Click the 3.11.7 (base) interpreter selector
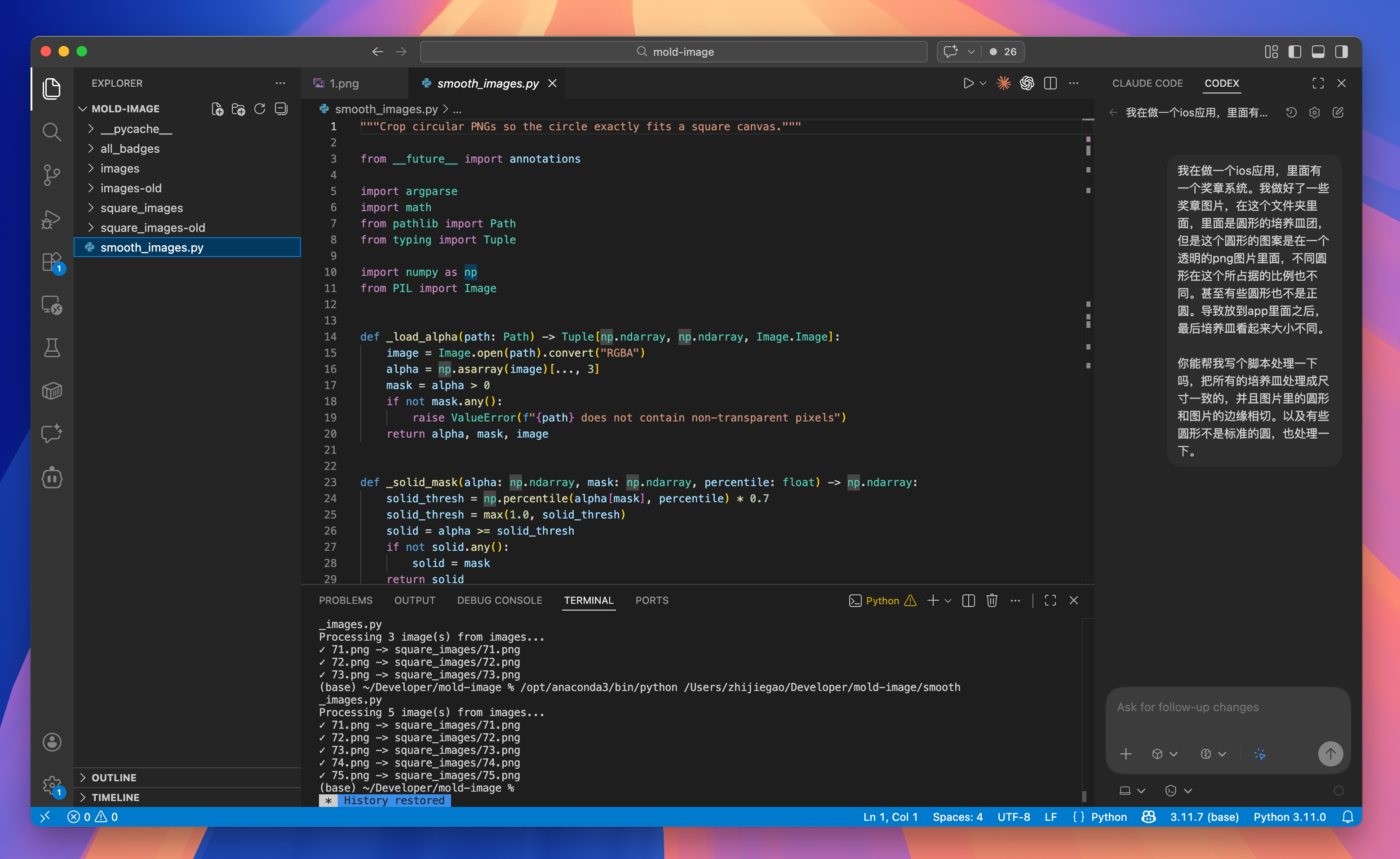Screen dimensions: 1400x859 1204,817
